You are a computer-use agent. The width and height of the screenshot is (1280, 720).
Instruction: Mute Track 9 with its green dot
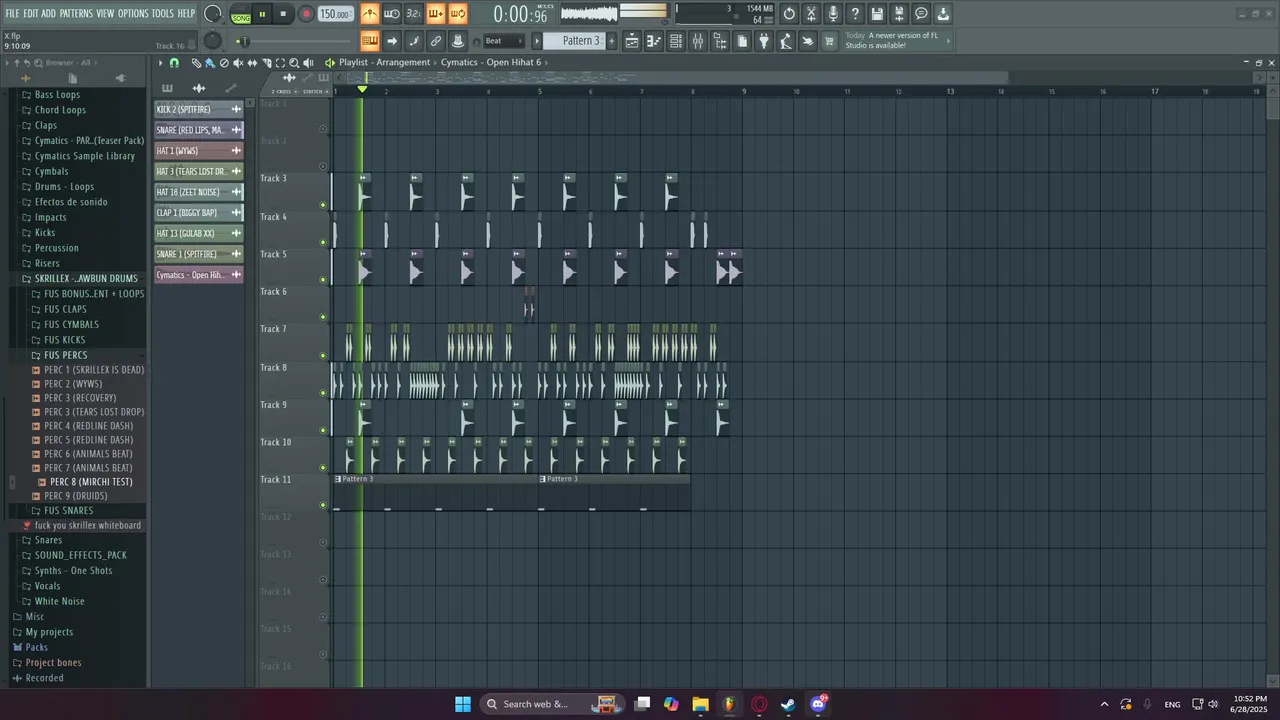[x=323, y=430]
